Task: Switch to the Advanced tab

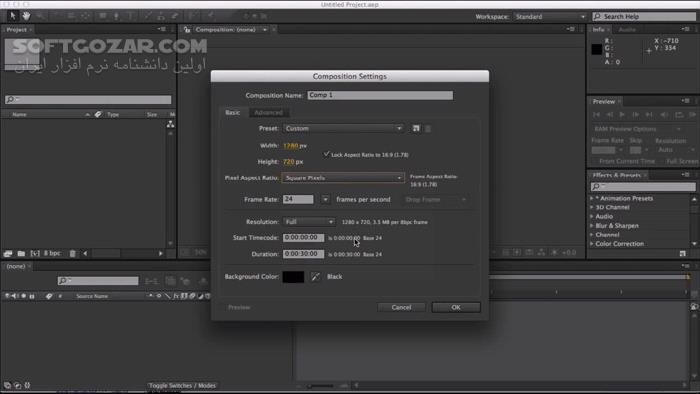Action: [x=268, y=112]
